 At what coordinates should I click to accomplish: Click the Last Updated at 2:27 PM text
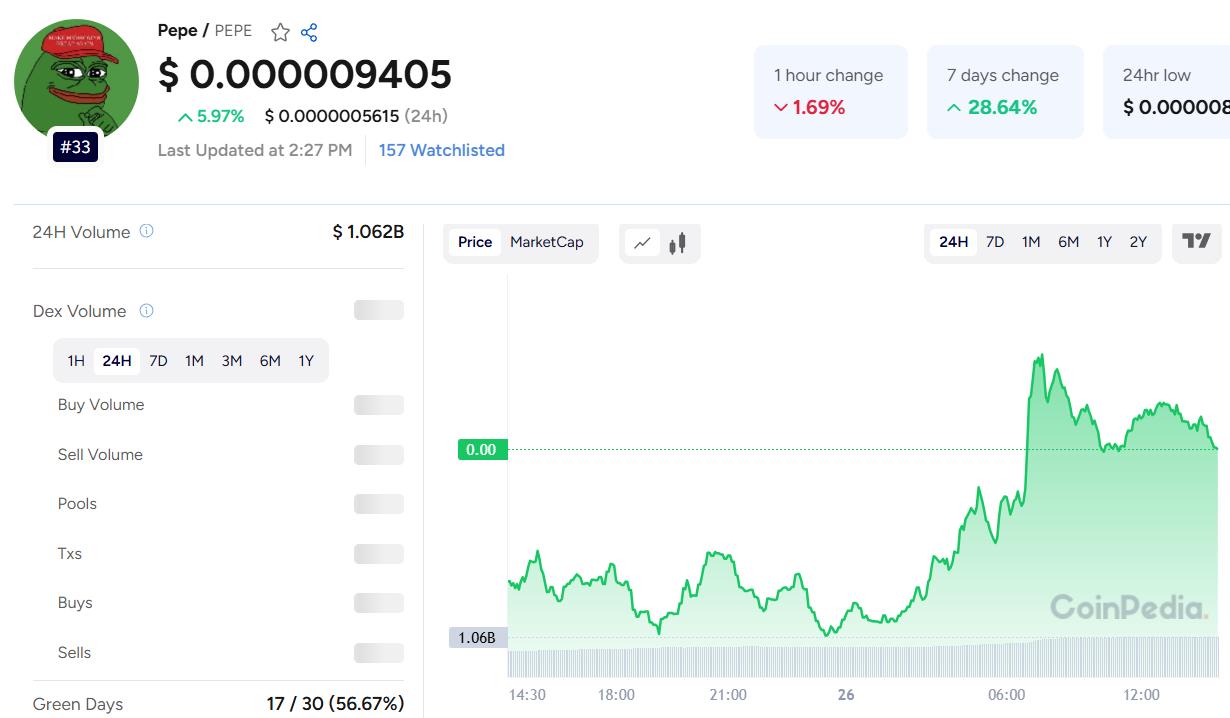tap(255, 150)
